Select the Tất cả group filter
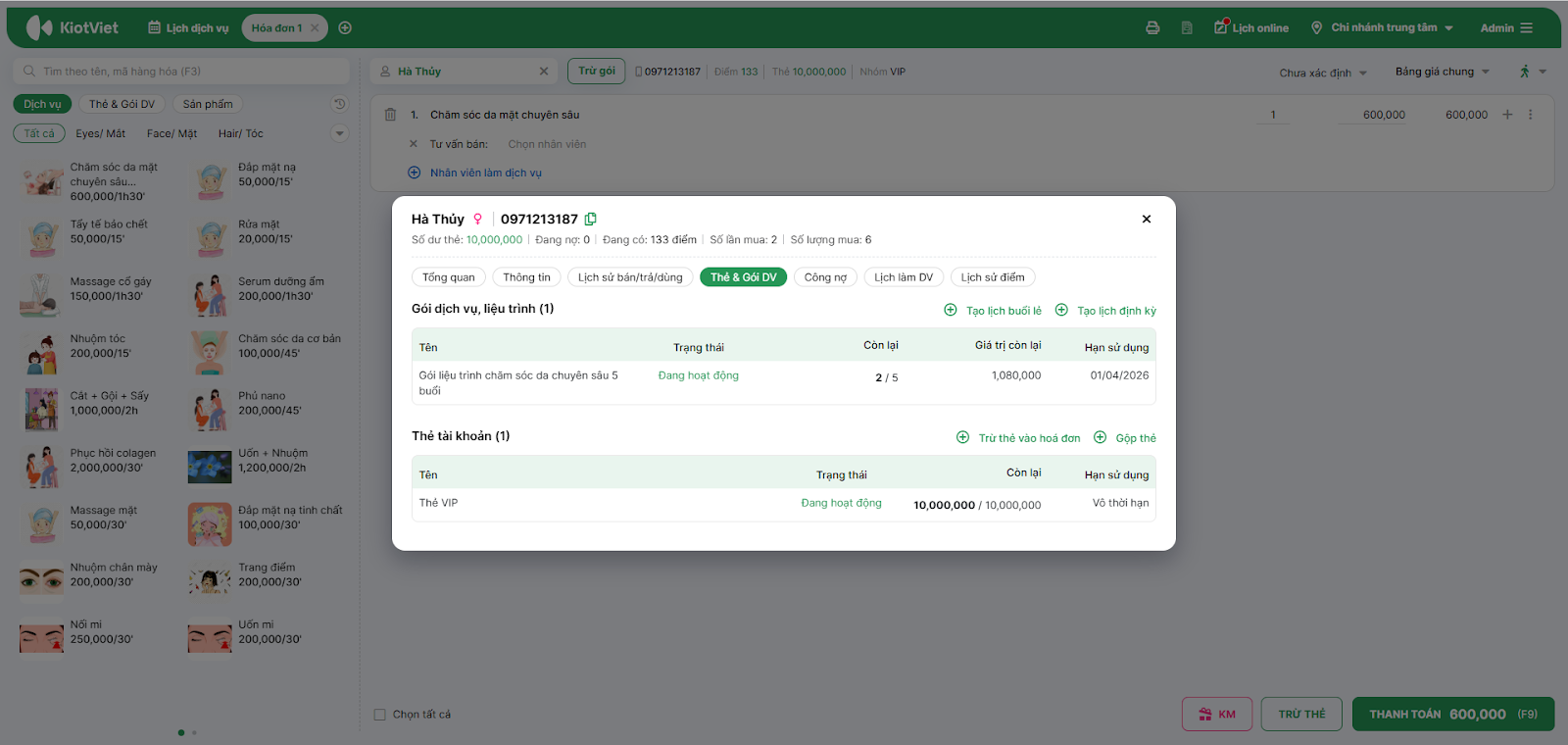Screen dimensions: 1568x745 39,133
